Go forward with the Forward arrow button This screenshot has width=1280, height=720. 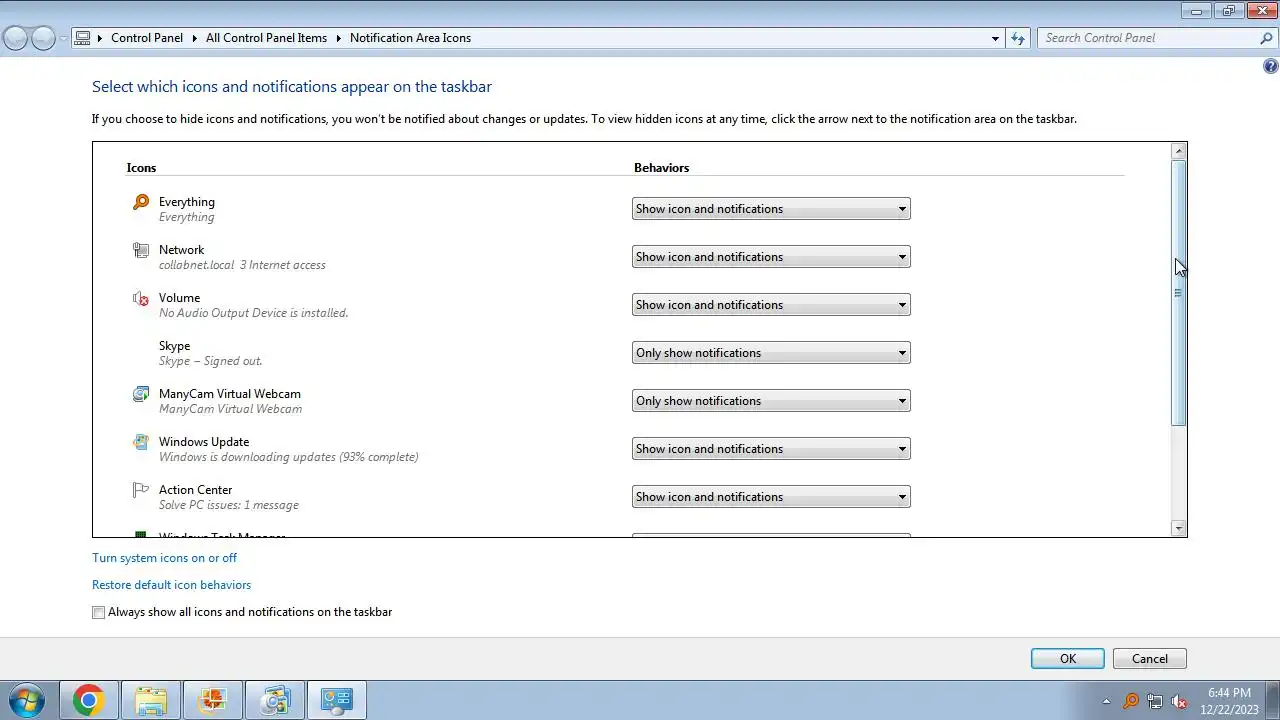point(43,38)
